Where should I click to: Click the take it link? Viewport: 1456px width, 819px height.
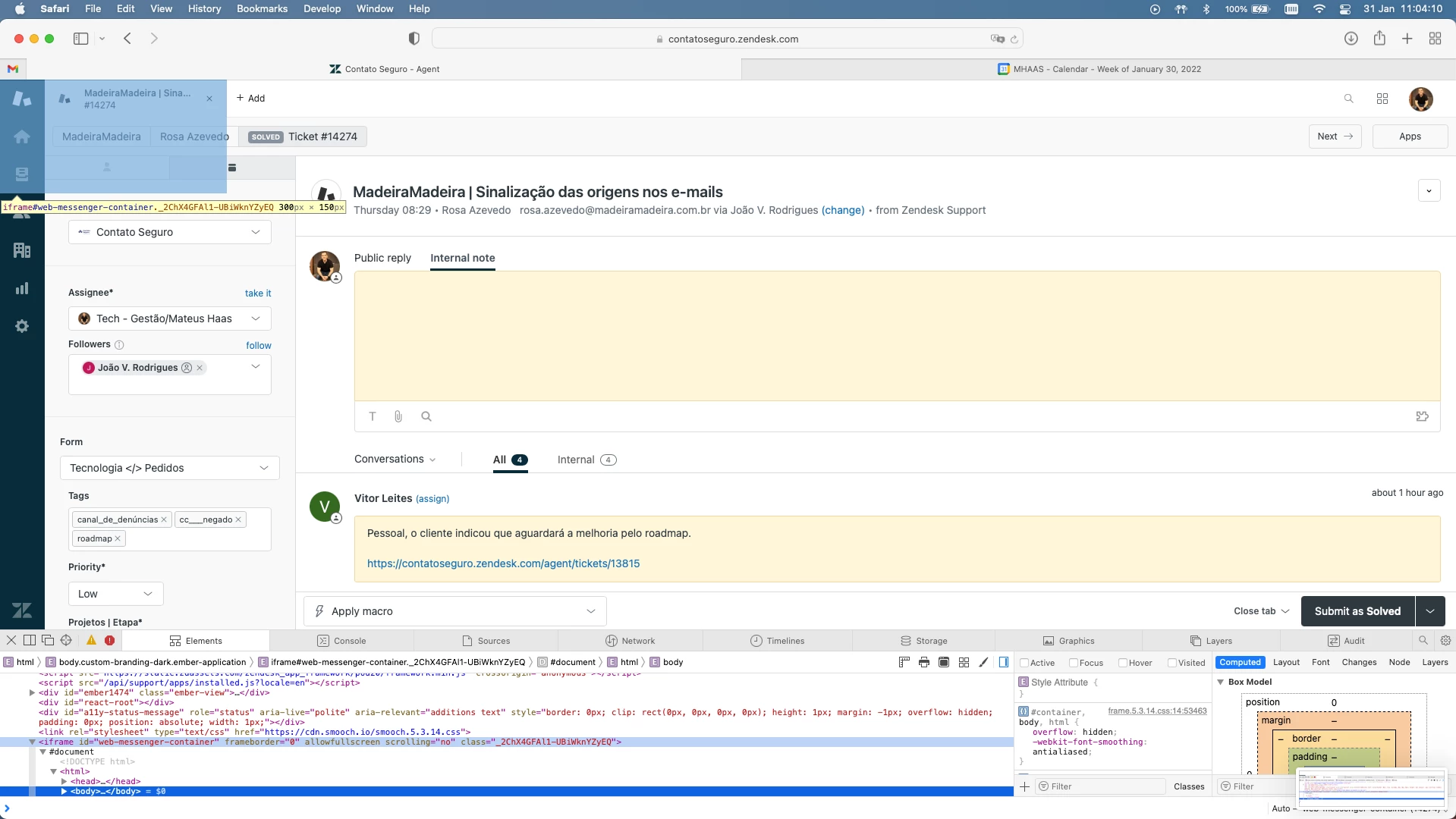(258, 293)
